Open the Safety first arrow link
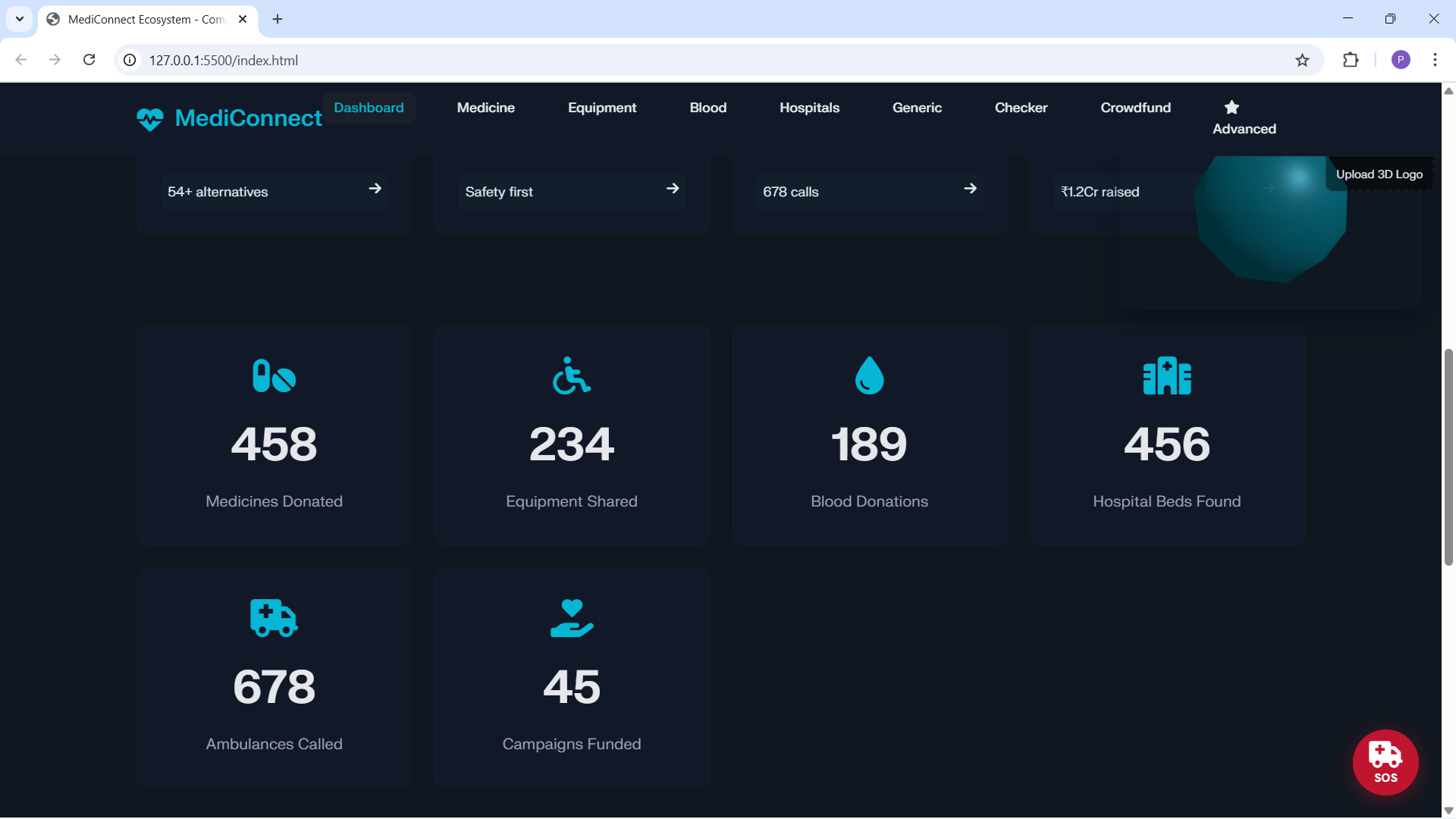 point(672,189)
